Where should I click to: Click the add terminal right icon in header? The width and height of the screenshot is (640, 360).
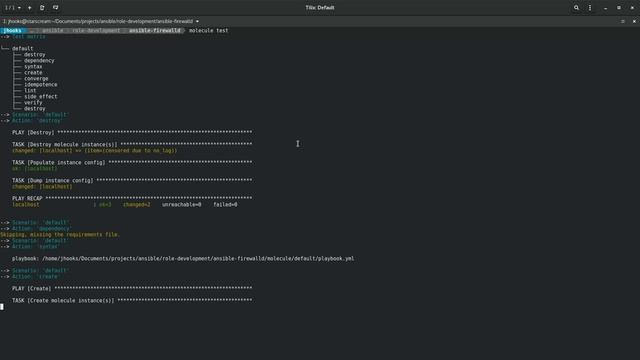(42, 8)
